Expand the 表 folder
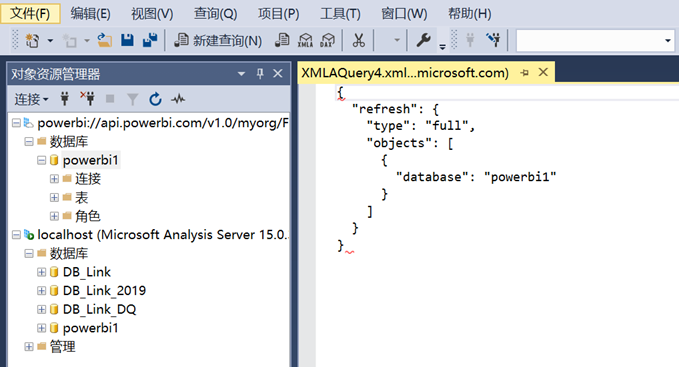 pos(54,197)
